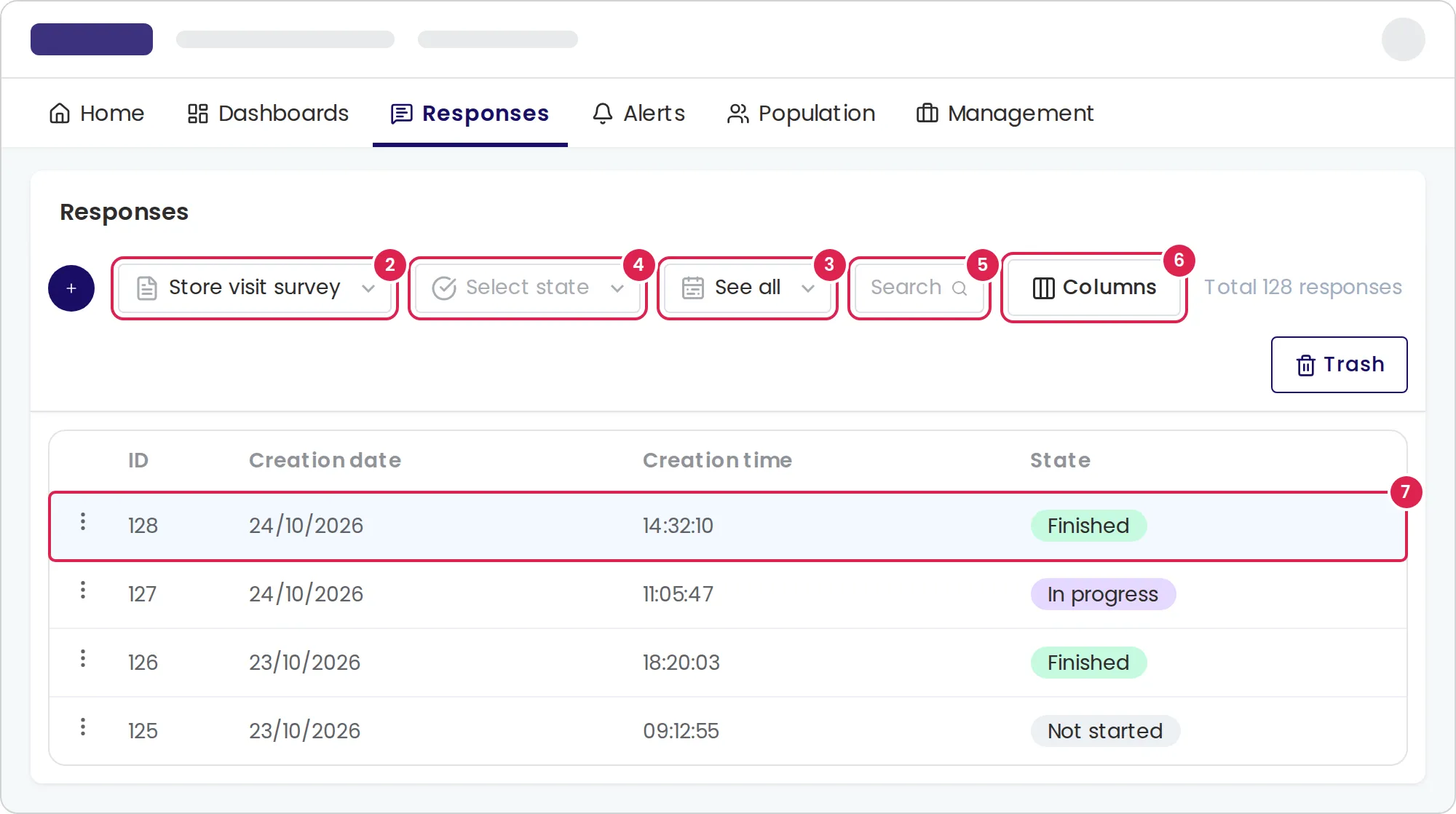Click the In progress state badge

click(1103, 594)
